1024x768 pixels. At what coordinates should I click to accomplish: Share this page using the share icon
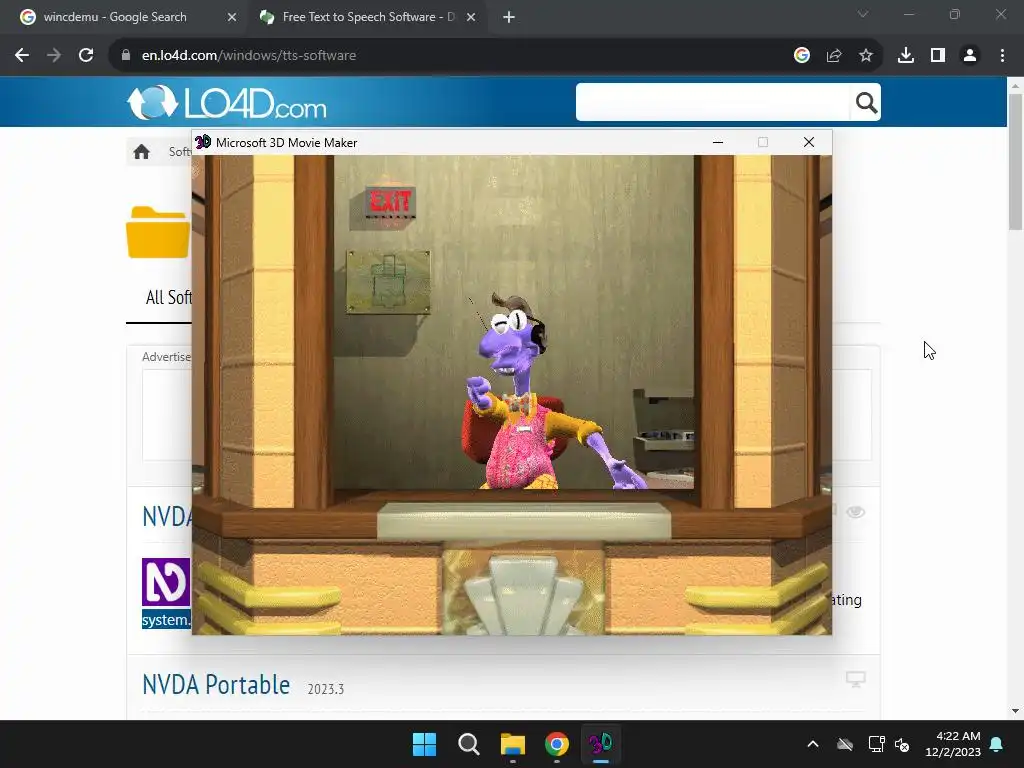834,56
